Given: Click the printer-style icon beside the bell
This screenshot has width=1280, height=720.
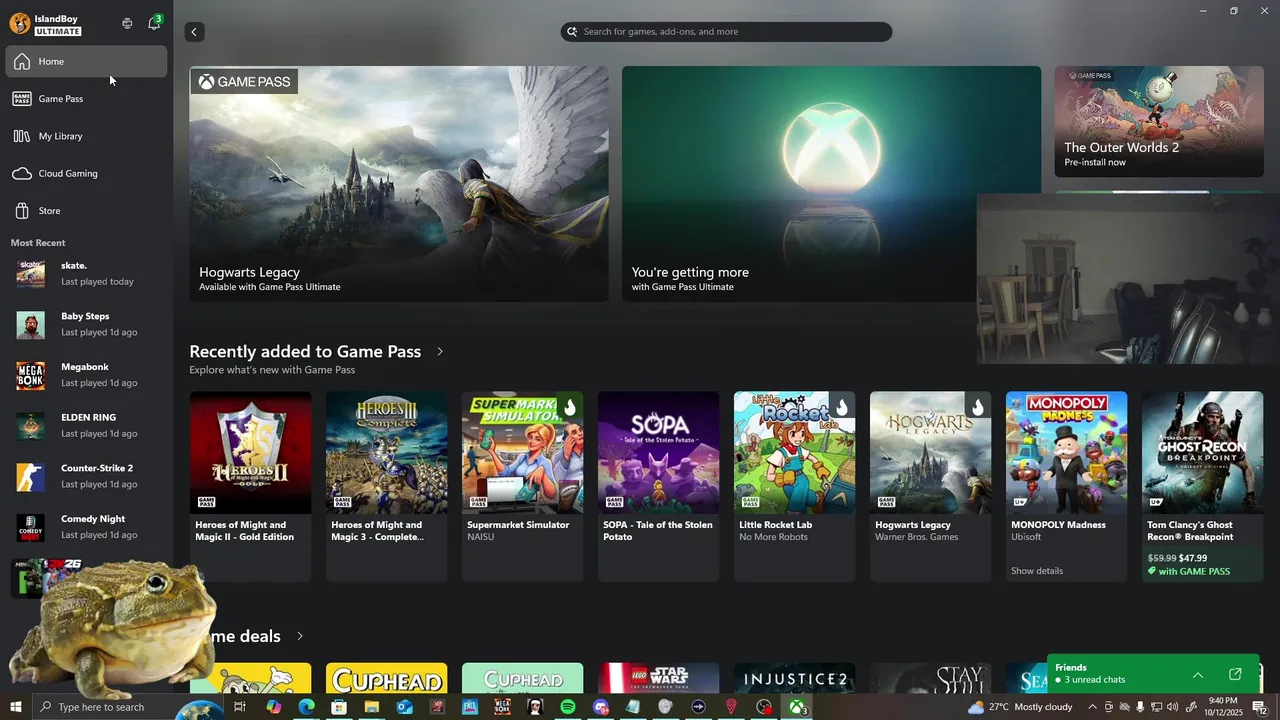Looking at the screenshot, I should click(127, 23).
